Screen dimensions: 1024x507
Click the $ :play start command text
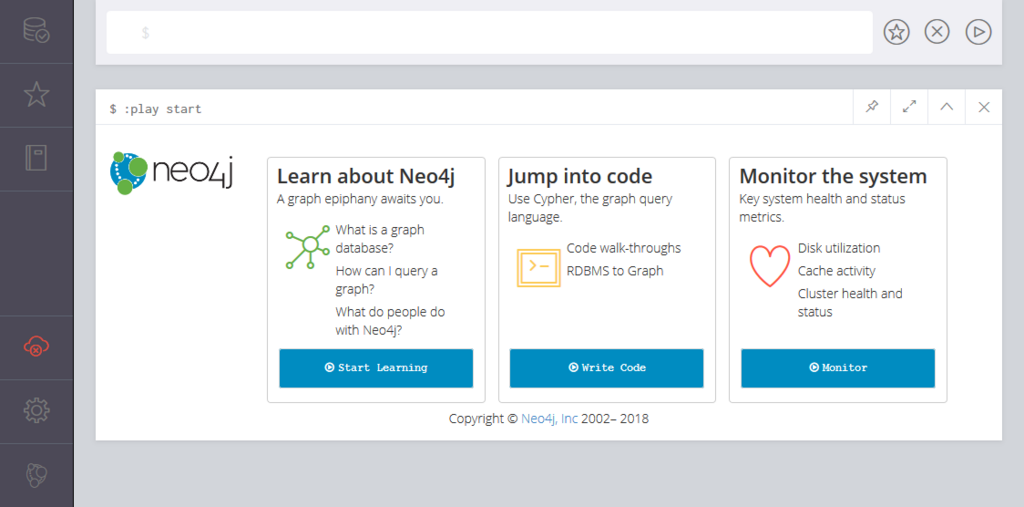tap(155, 109)
